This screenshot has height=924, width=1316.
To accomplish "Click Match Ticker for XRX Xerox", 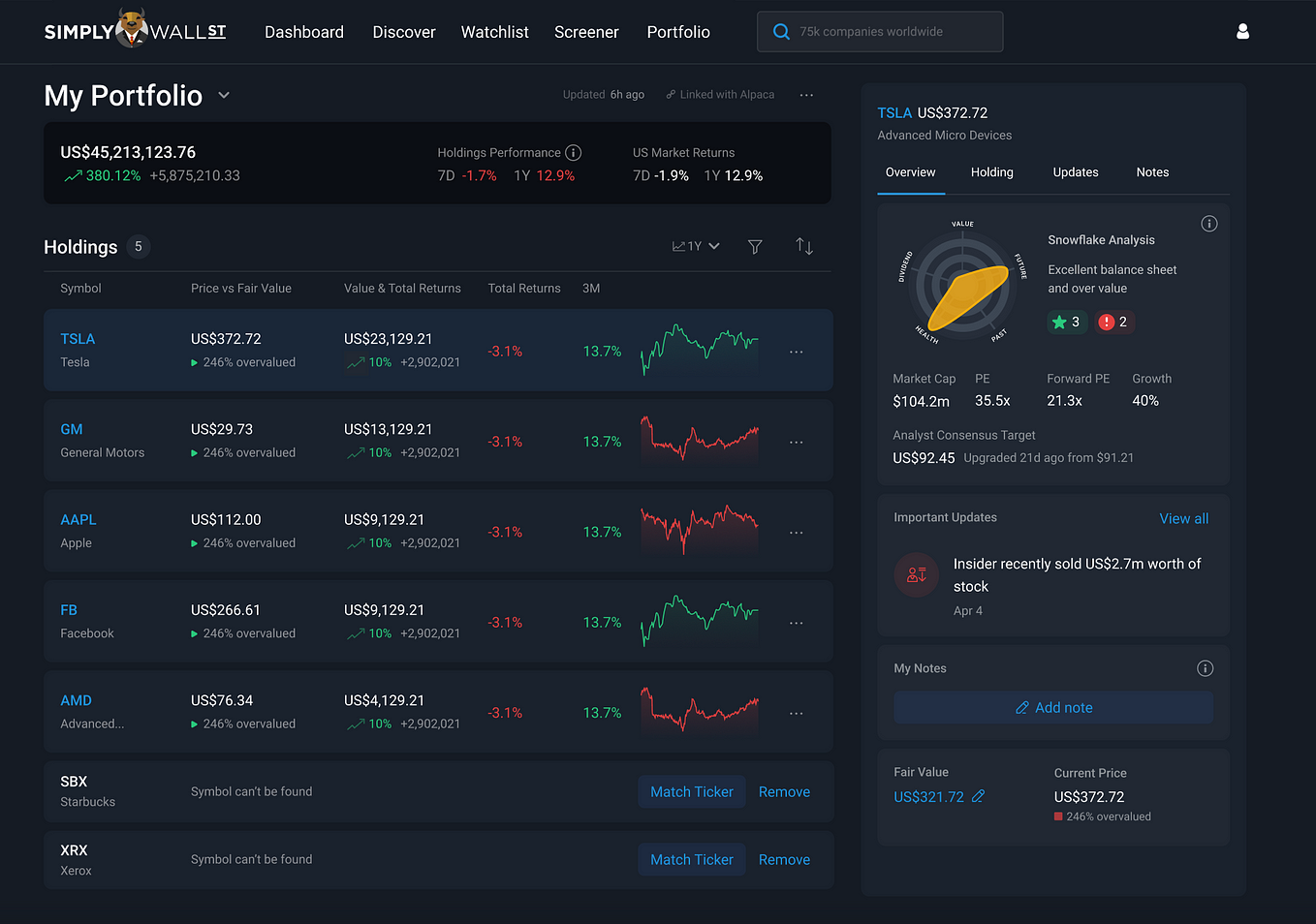I will [x=692, y=860].
